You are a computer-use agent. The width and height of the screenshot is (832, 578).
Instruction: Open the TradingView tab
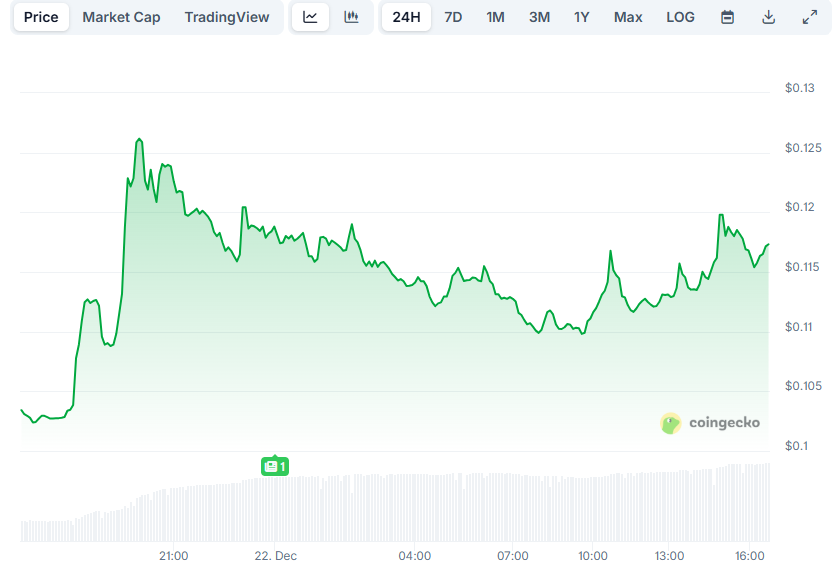227,17
